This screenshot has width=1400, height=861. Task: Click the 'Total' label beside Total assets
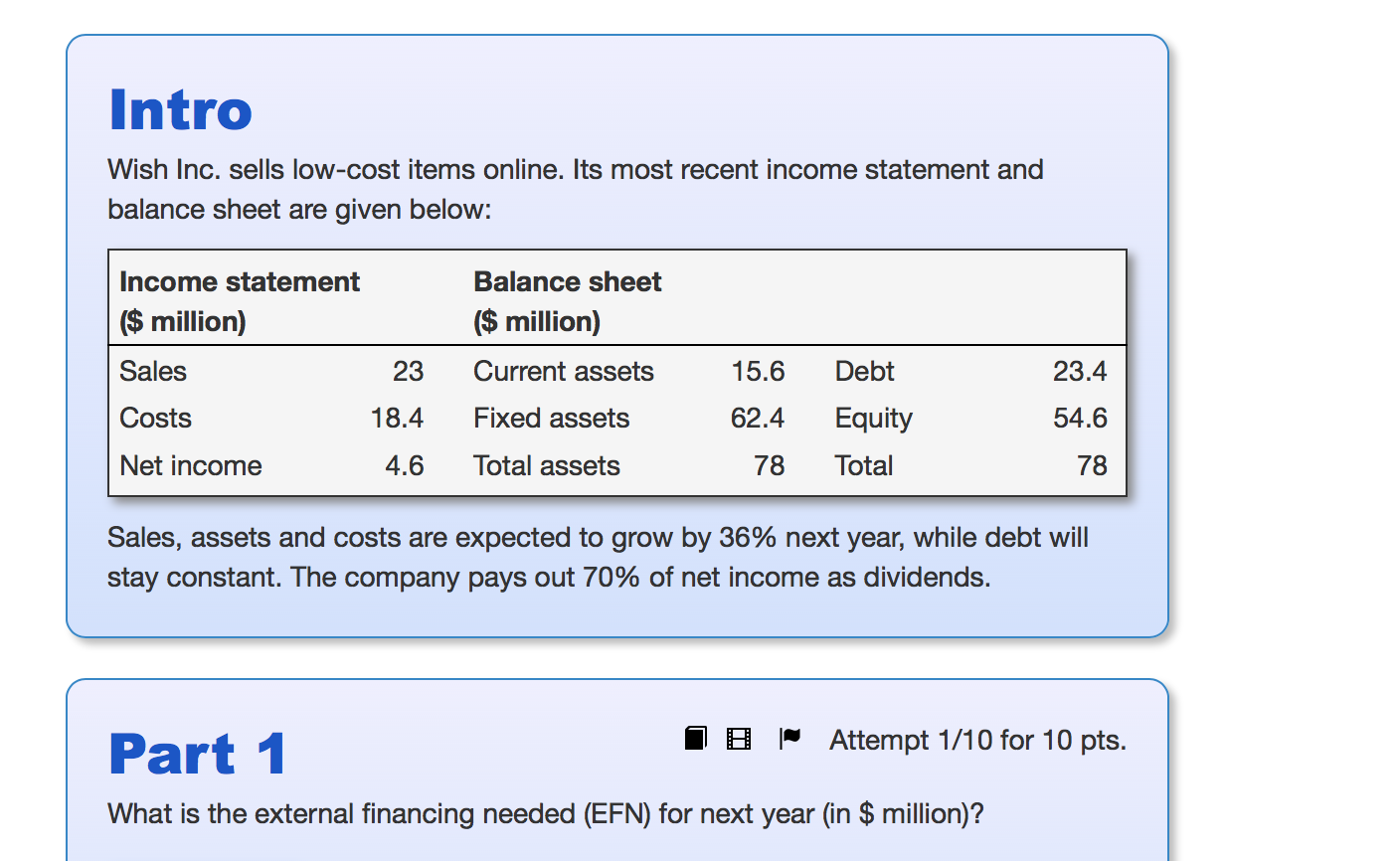click(x=864, y=465)
